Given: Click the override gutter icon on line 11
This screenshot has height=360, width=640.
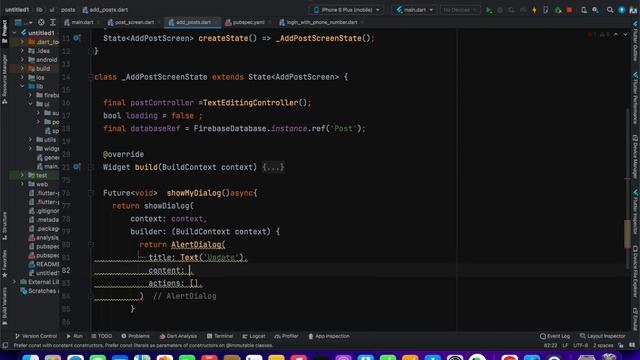Looking at the screenshot, I should coord(77,38).
